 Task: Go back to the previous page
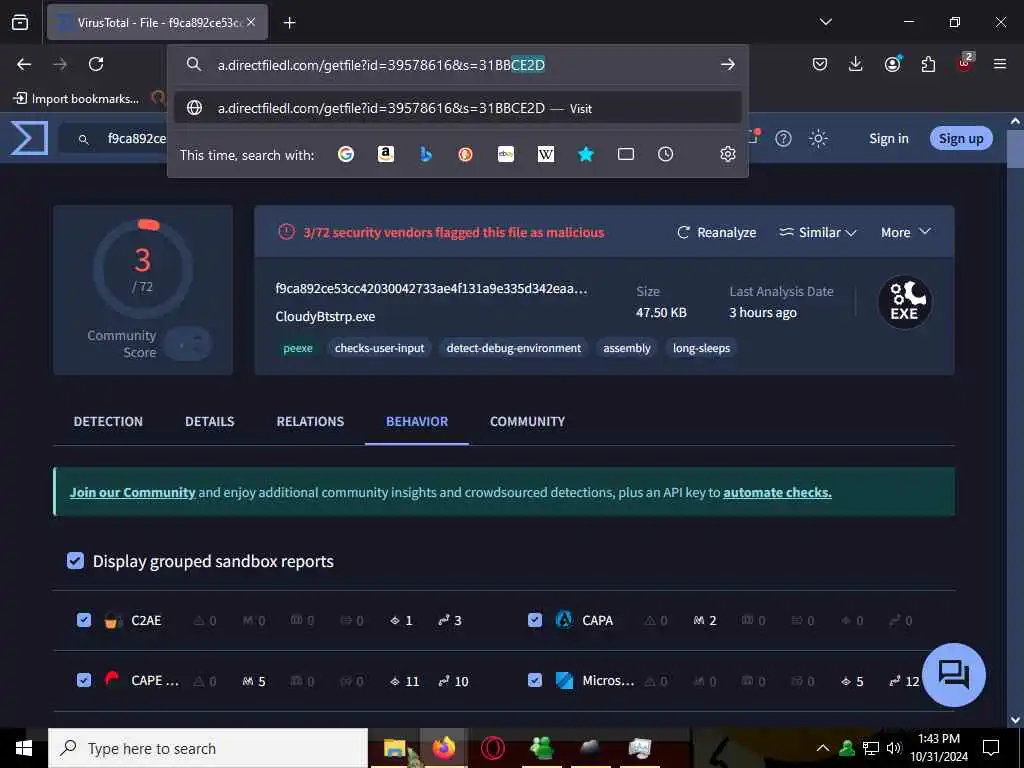tap(24, 64)
